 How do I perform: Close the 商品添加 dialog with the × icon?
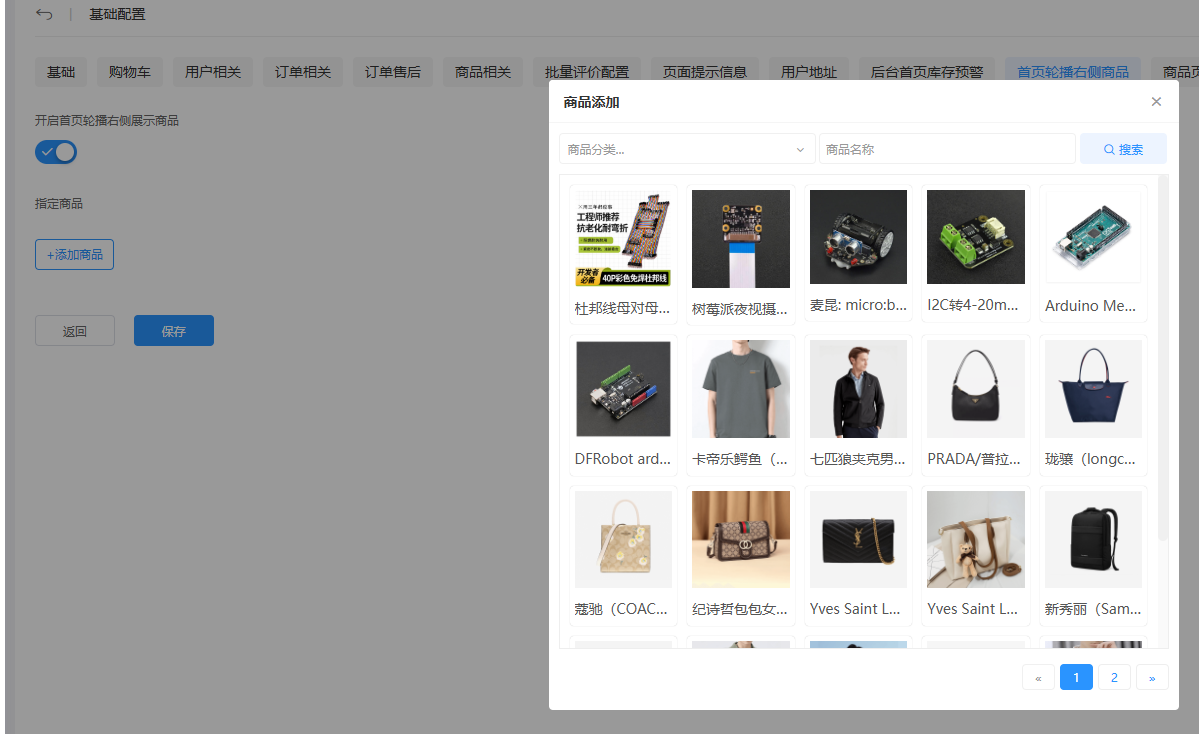click(1156, 101)
